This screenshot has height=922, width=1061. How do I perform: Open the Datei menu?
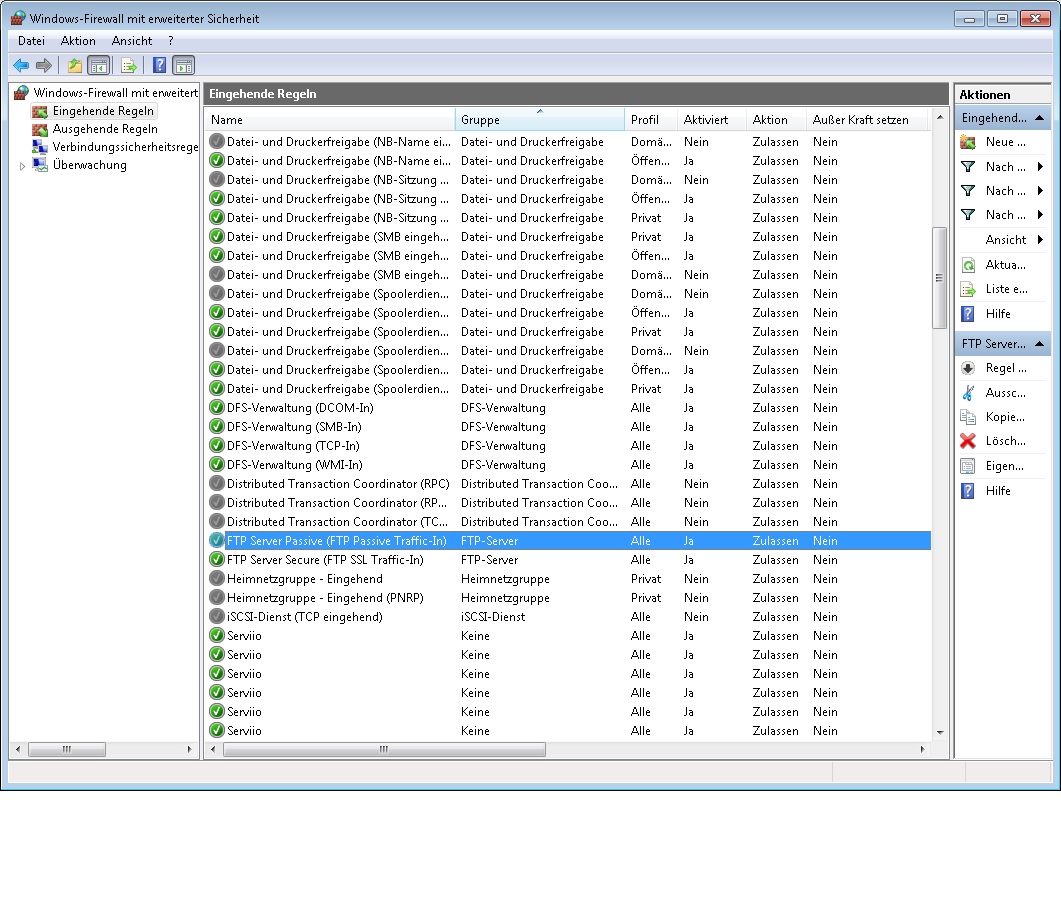[32, 41]
